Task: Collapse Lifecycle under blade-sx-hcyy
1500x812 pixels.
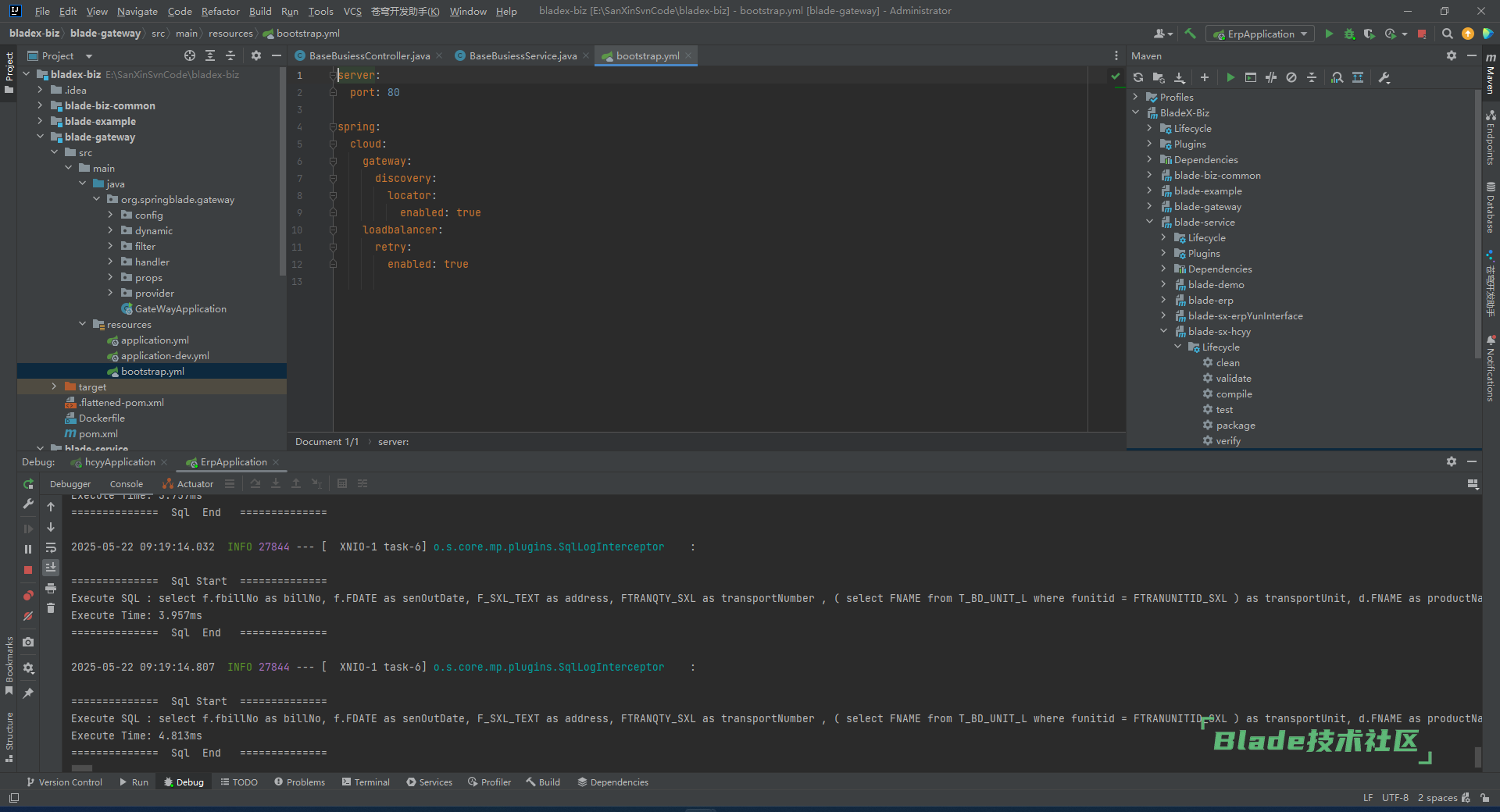Action: 1178,347
